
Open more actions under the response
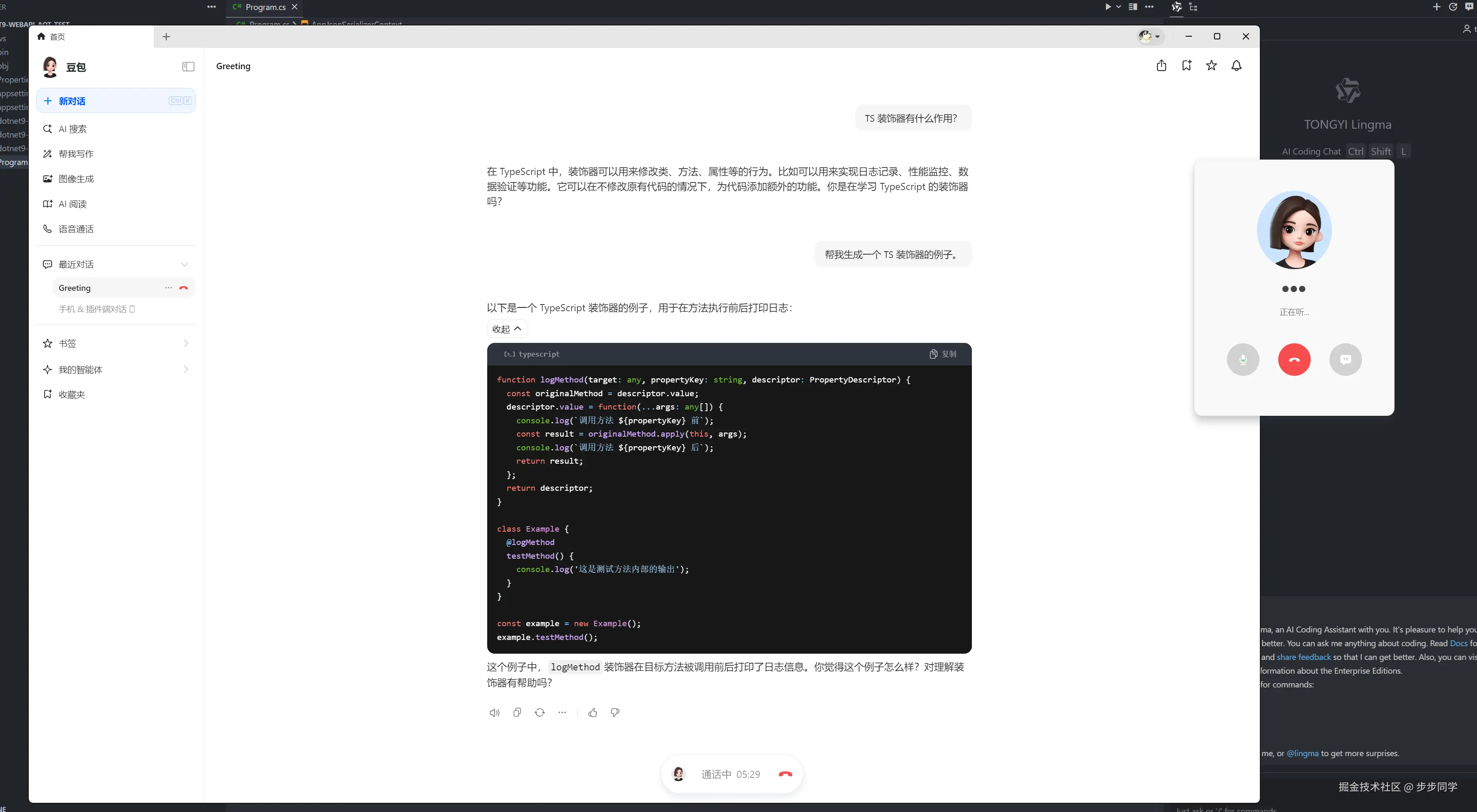562,712
